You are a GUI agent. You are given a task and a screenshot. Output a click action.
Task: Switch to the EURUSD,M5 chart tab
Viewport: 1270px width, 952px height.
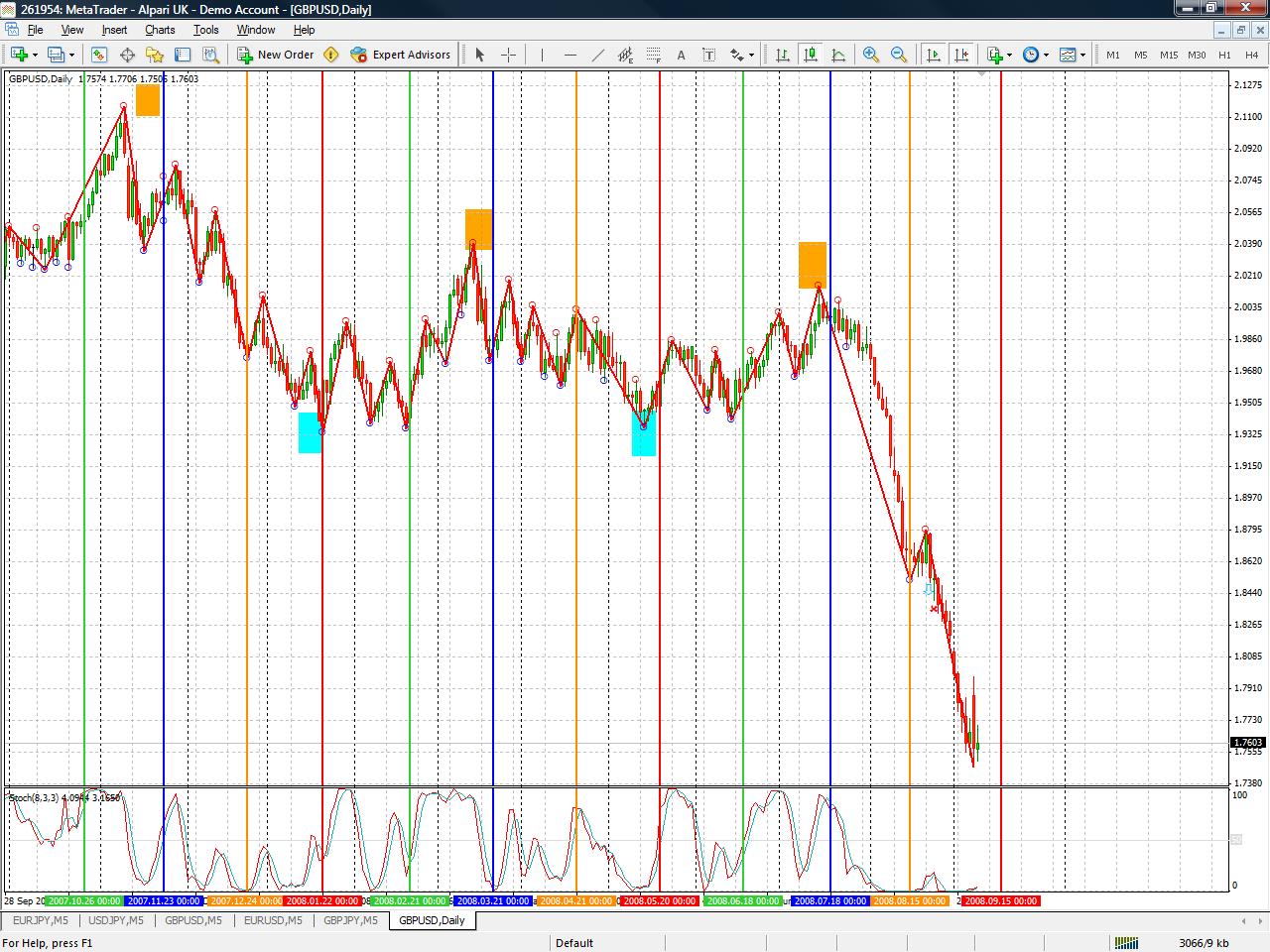[273, 920]
